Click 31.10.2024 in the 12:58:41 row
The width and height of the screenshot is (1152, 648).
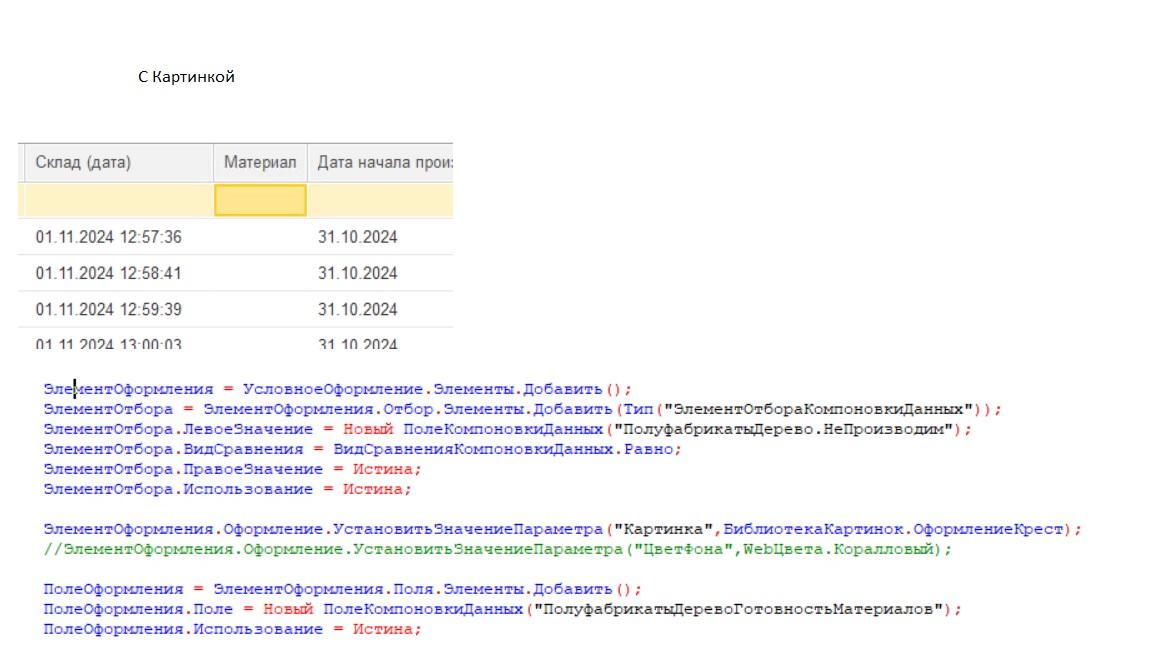357,273
